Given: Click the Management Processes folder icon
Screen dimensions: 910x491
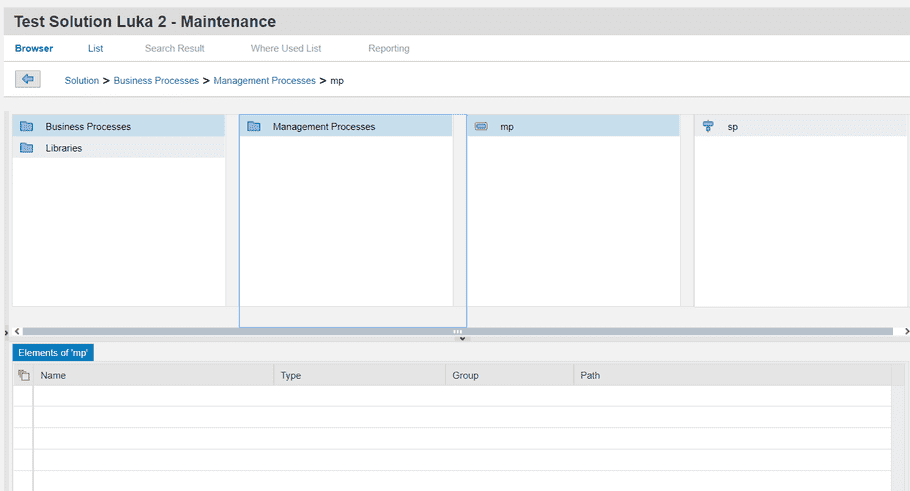Looking at the screenshot, I should 254,127.
